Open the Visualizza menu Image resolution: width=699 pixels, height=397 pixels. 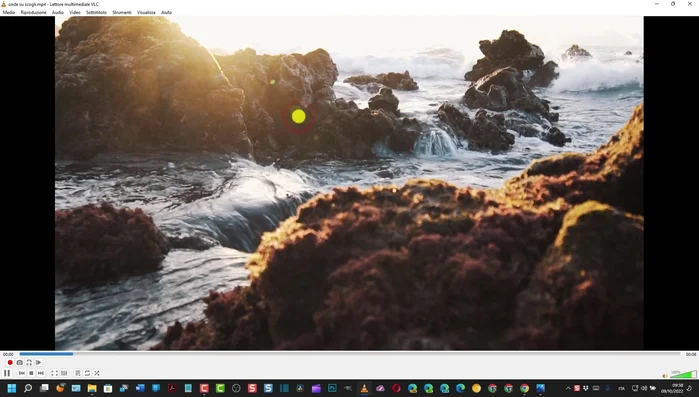(x=146, y=12)
